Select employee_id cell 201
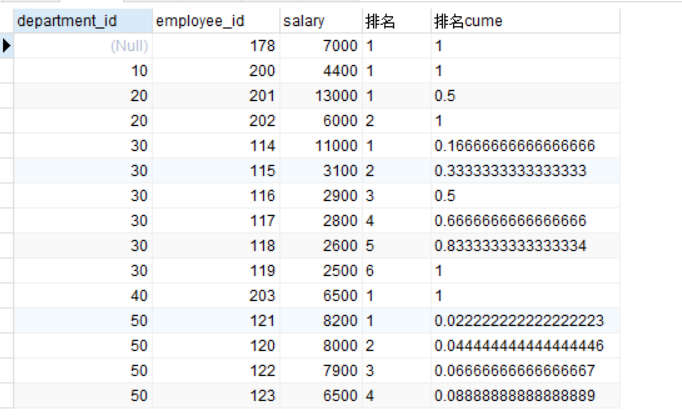Image resolution: width=682 pixels, height=420 pixels. [216, 96]
